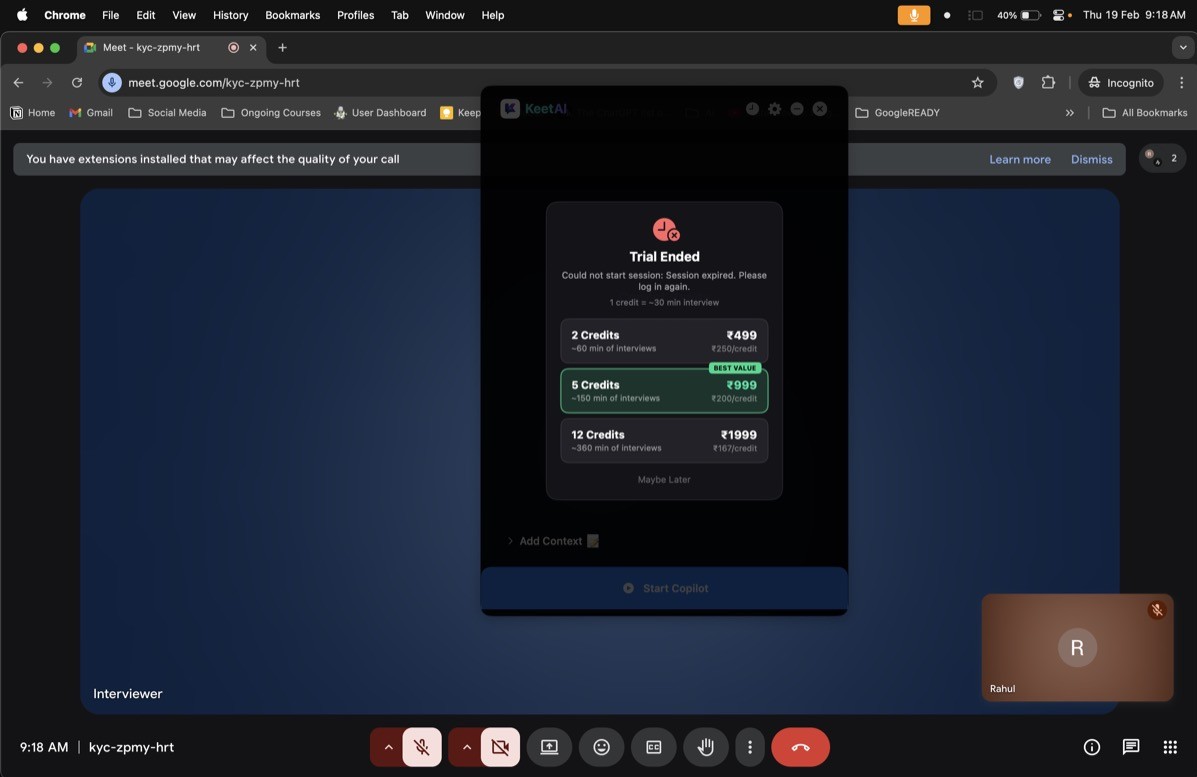This screenshot has height=777, width=1197.
Task: Turn your camera on
Action: tap(499, 746)
